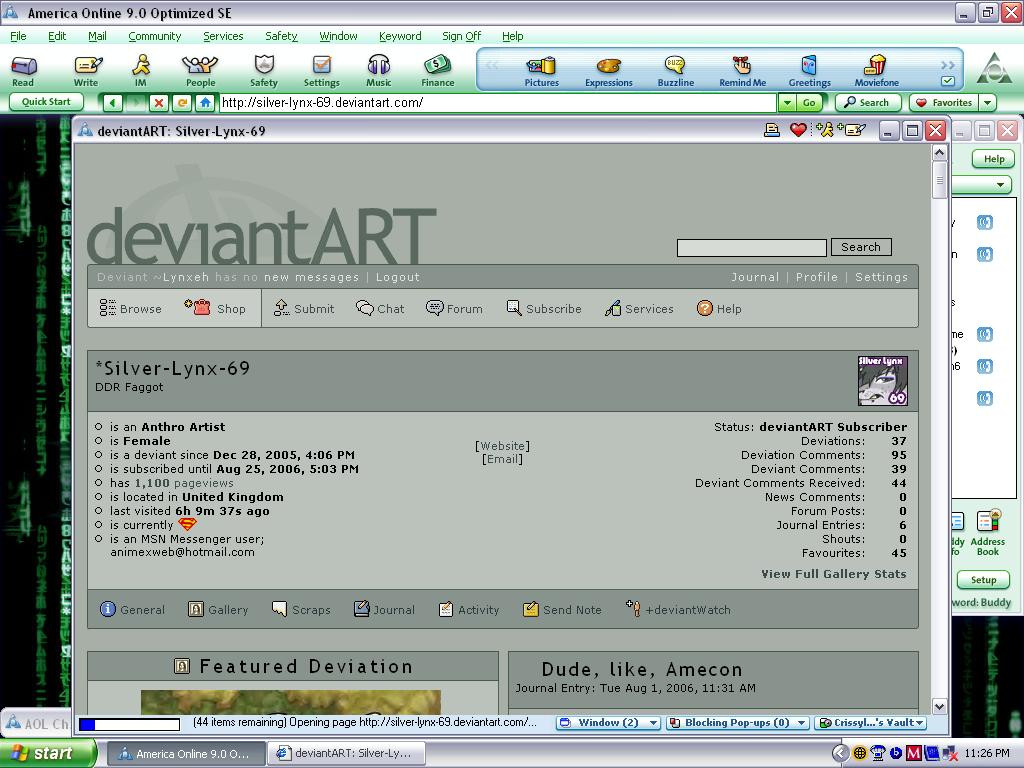Open the Mail menu
The width and height of the screenshot is (1024, 768).
[x=97, y=36]
